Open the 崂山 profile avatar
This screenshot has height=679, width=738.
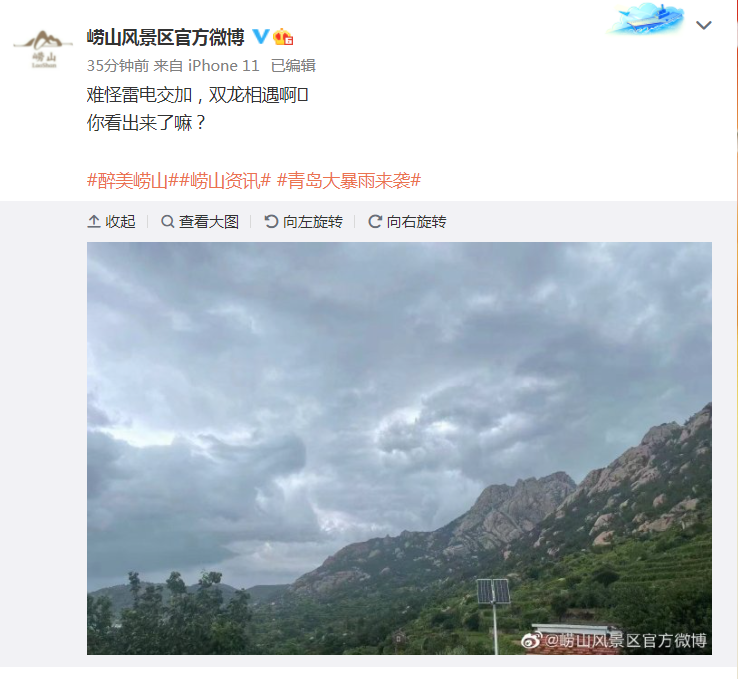pos(43,49)
